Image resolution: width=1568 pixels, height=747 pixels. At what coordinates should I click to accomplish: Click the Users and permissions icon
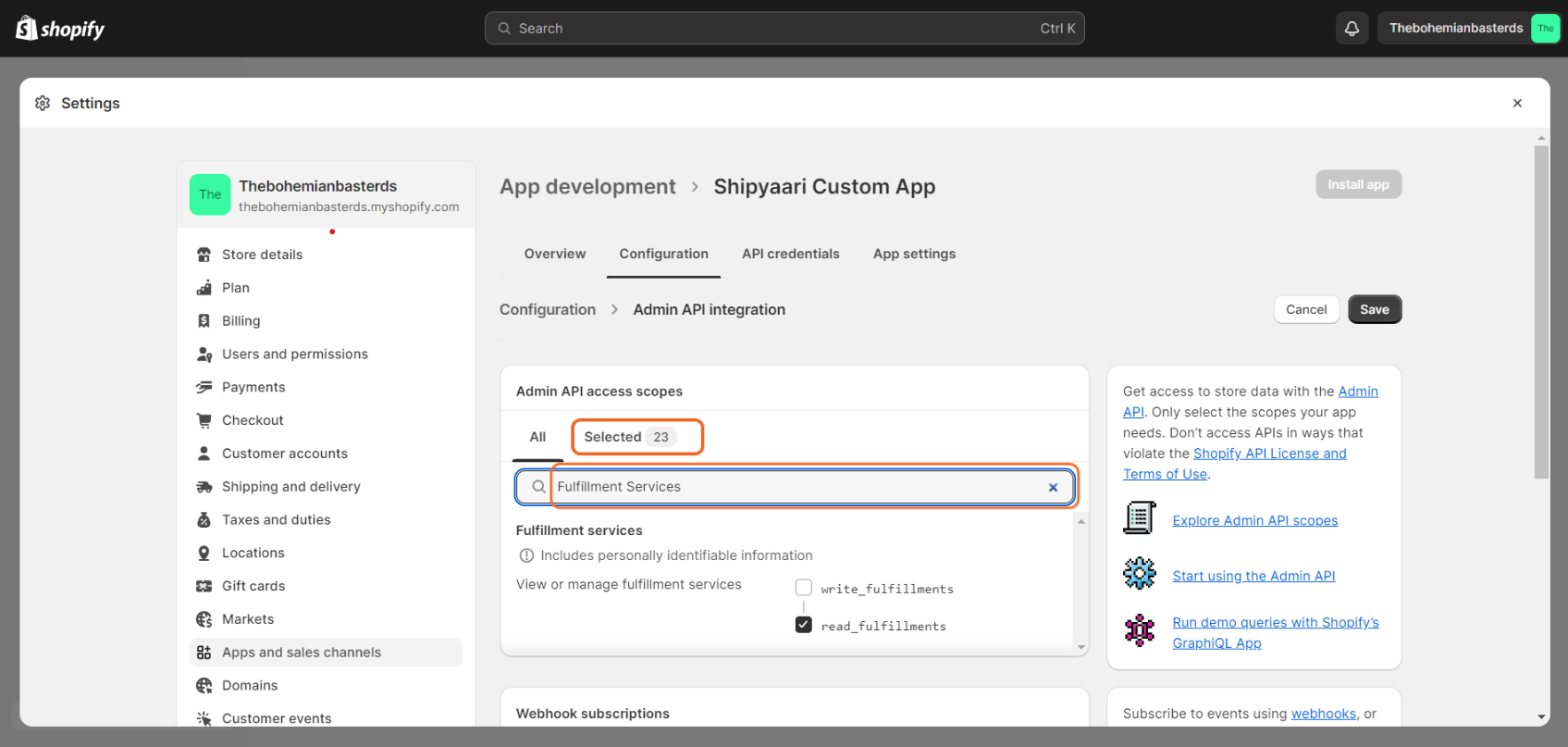pos(204,355)
